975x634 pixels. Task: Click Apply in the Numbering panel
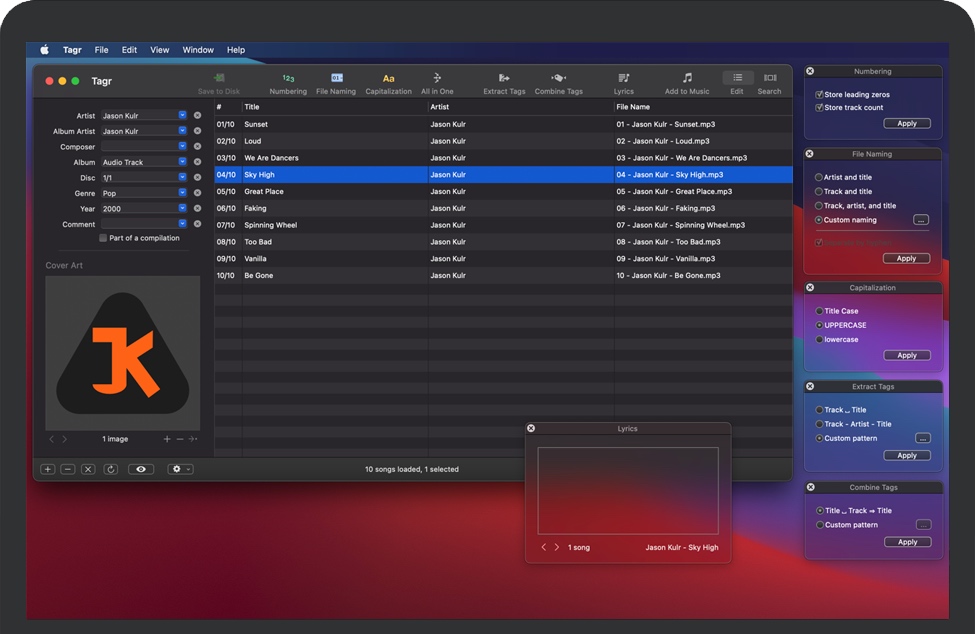point(907,124)
